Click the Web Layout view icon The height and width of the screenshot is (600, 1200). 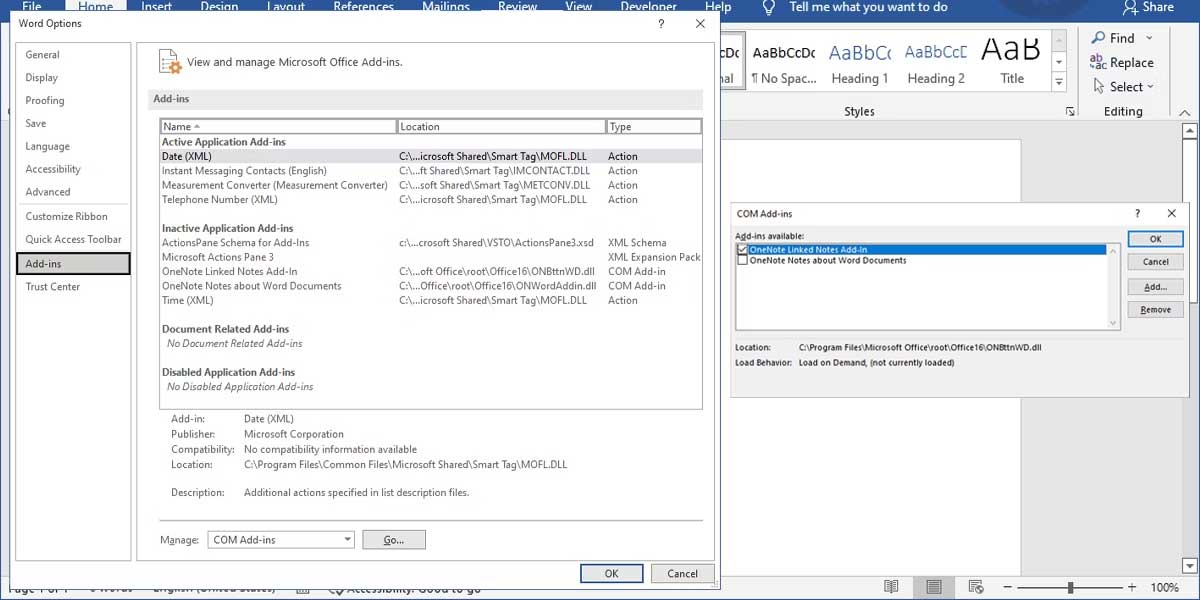click(x=976, y=587)
